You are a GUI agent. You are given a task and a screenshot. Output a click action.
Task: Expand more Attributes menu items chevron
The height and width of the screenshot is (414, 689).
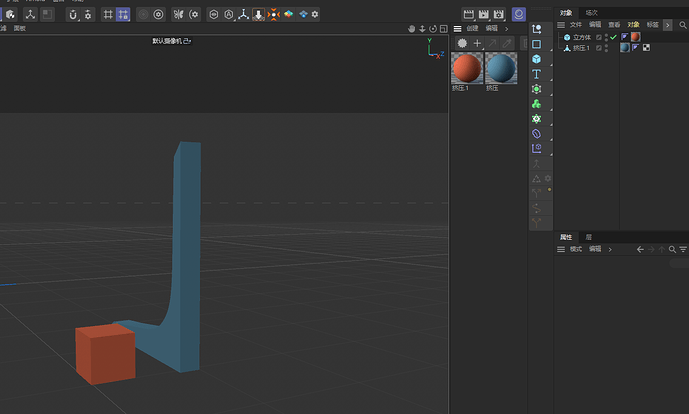coord(609,249)
